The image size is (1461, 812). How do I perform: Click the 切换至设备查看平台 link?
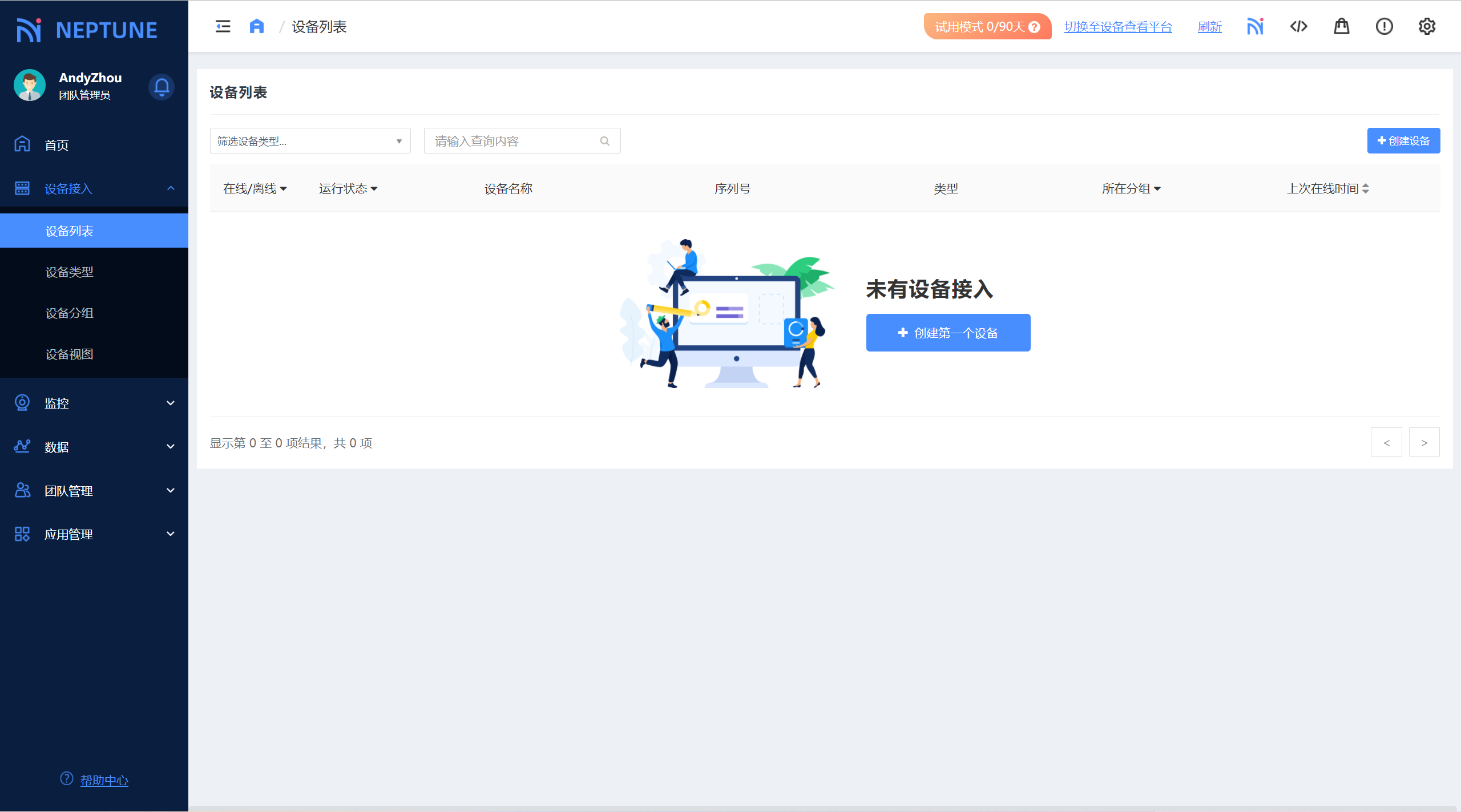[x=1117, y=27]
